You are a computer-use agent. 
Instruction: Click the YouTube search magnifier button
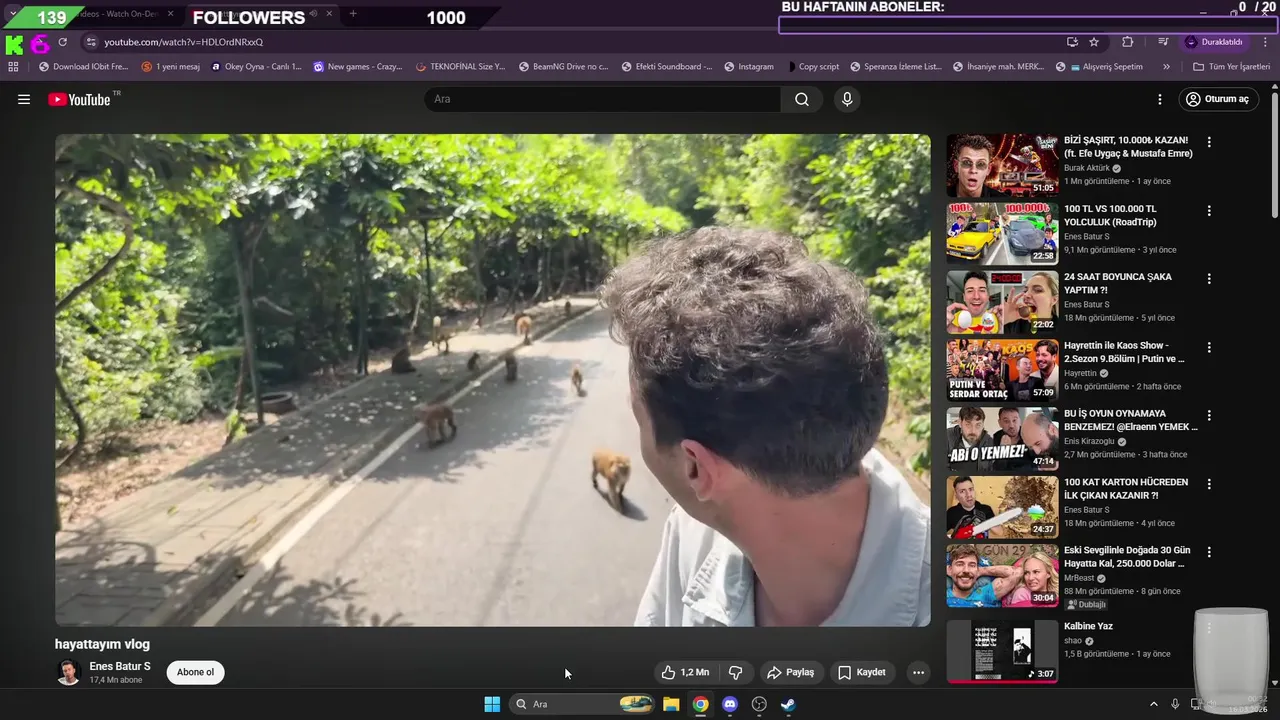[802, 99]
